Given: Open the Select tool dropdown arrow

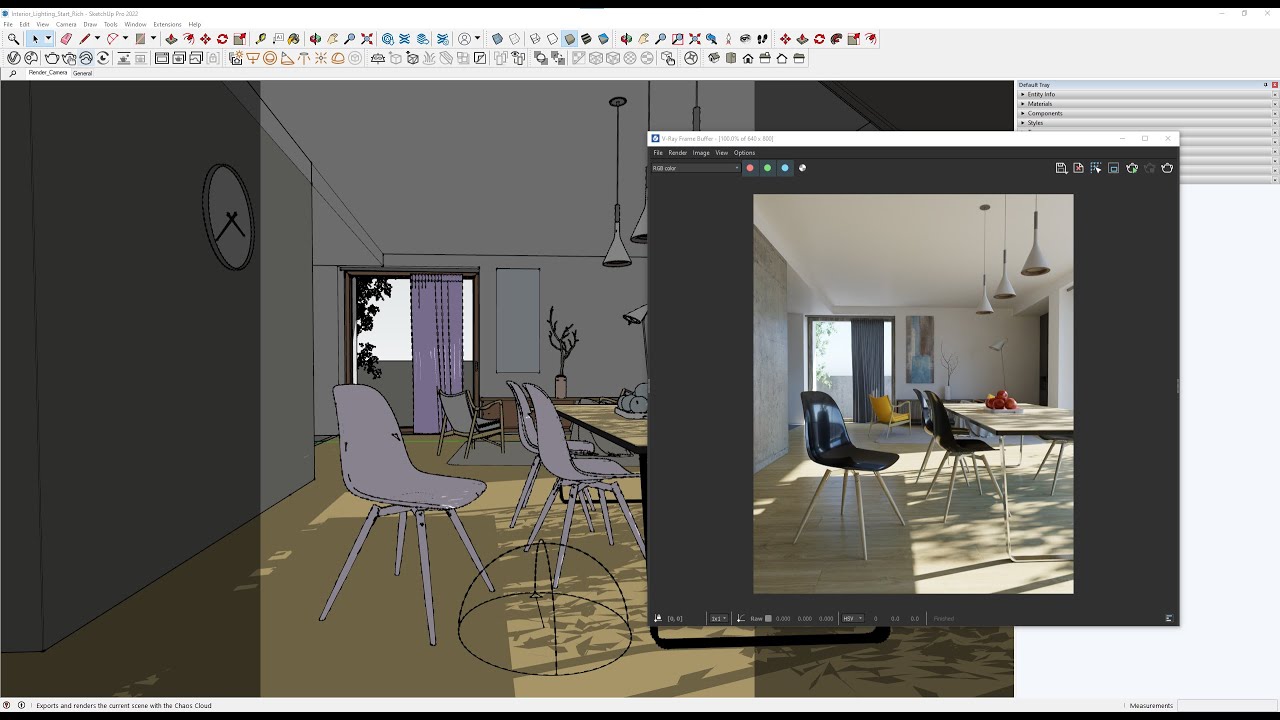Looking at the screenshot, I should click(48, 39).
